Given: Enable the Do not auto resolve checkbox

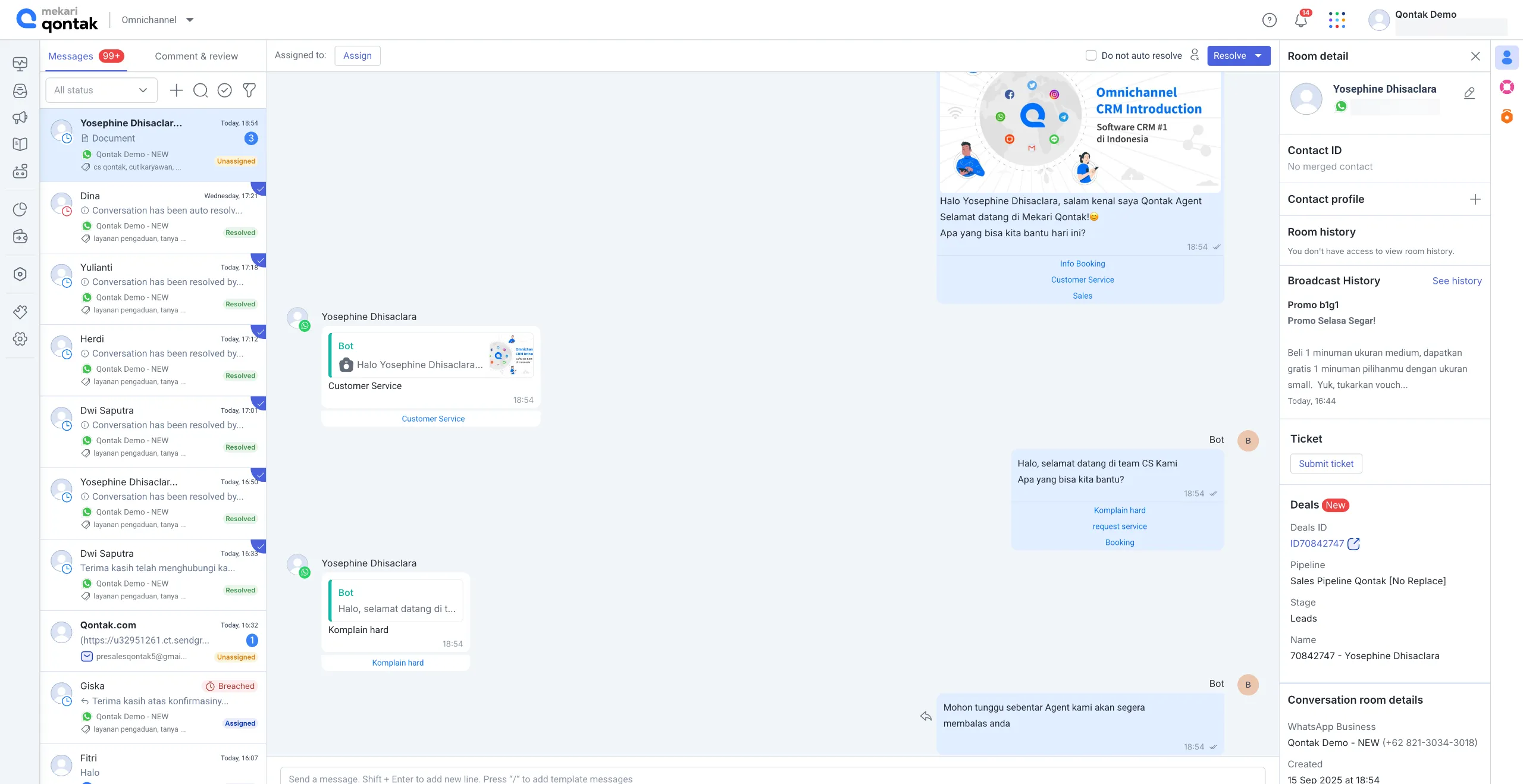Looking at the screenshot, I should tap(1090, 55).
